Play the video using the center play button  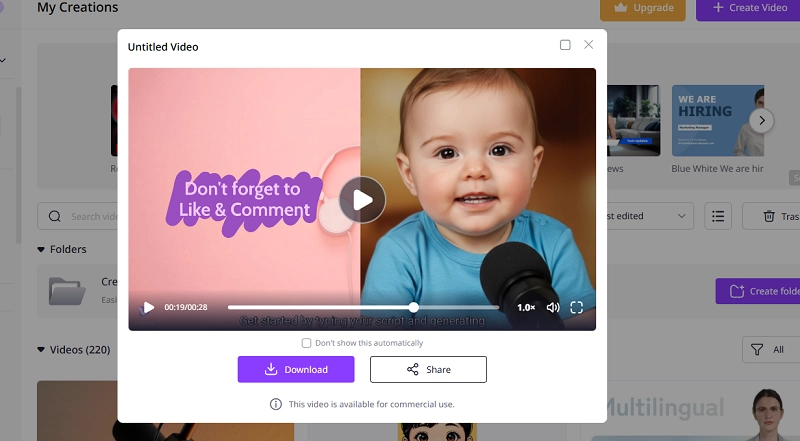(362, 200)
